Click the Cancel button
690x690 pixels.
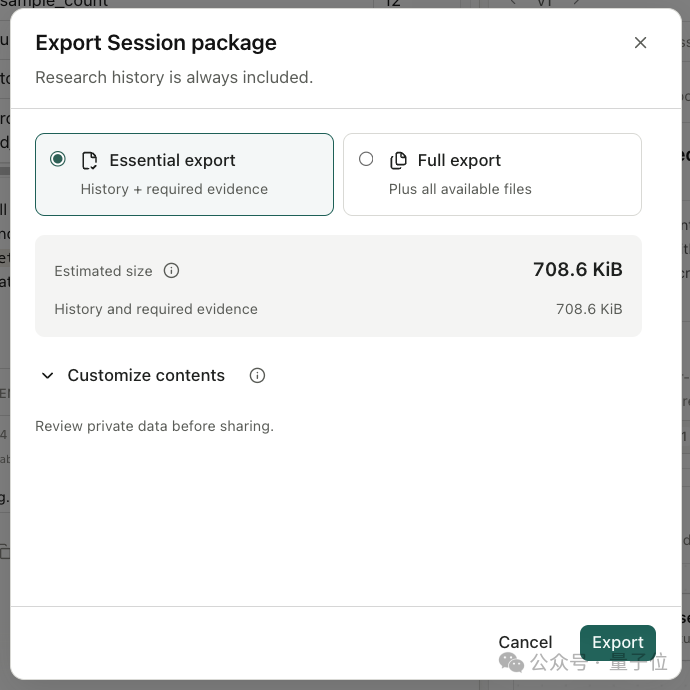(525, 642)
